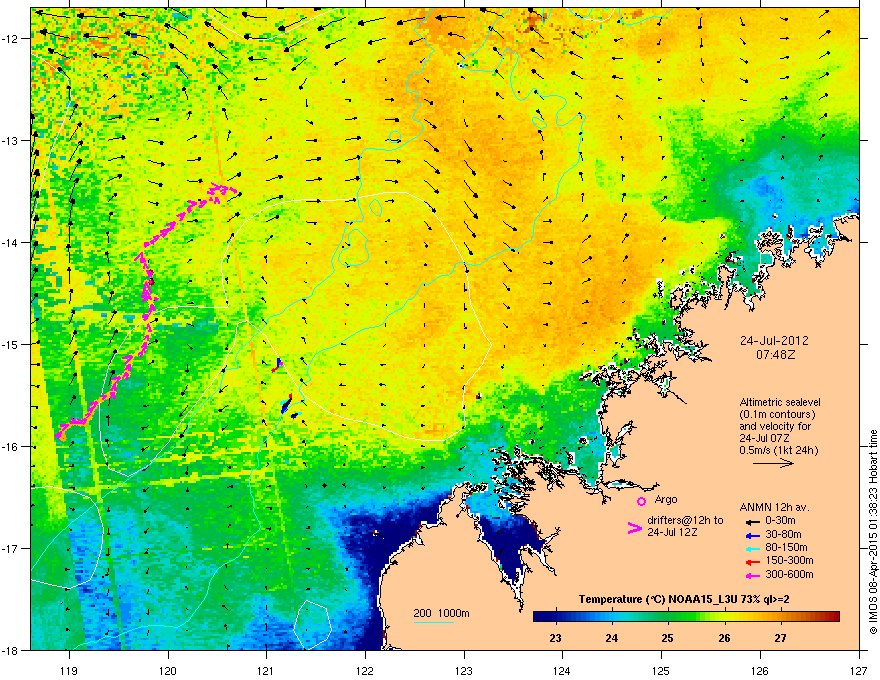This screenshot has height=680, width=880.
Task: Click the IMOS copyright timestamp text
Action: pyautogui.click(x=873, y=532)
